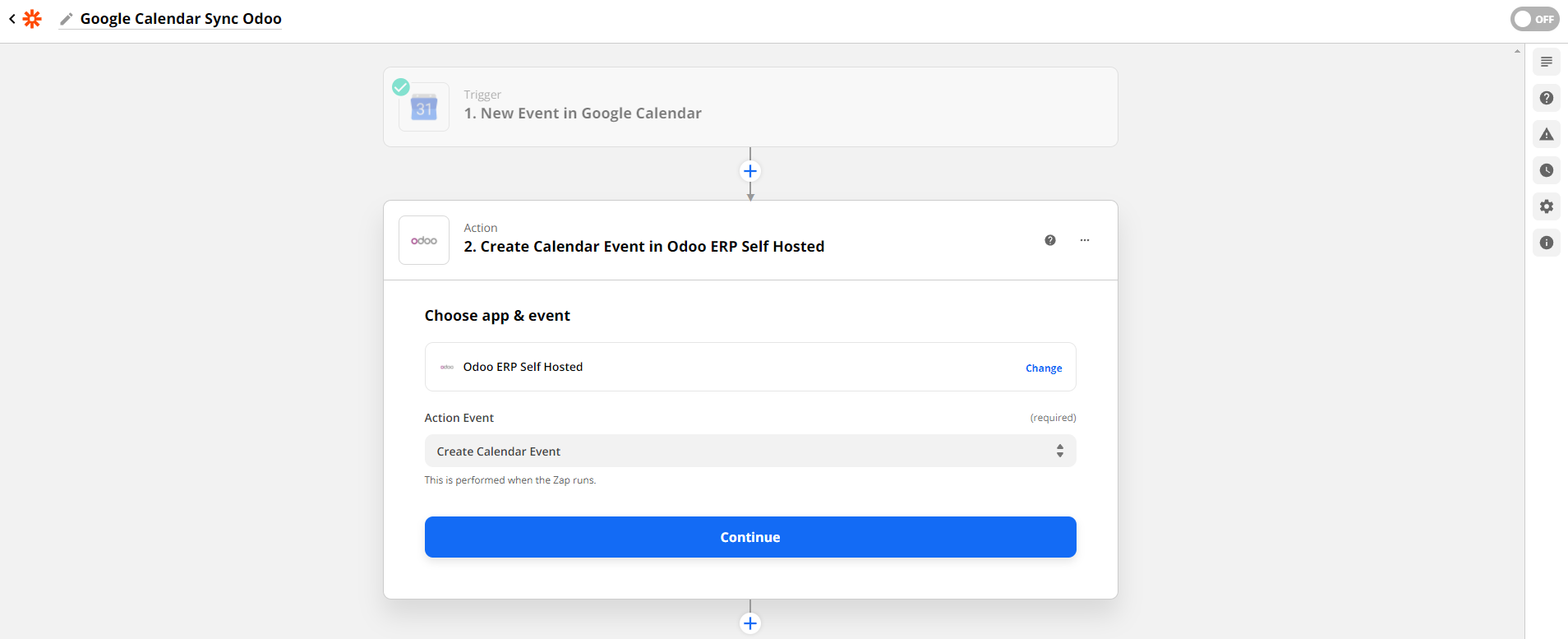Select the Odoo ERP Self Hosted app field

click(750, 367)
